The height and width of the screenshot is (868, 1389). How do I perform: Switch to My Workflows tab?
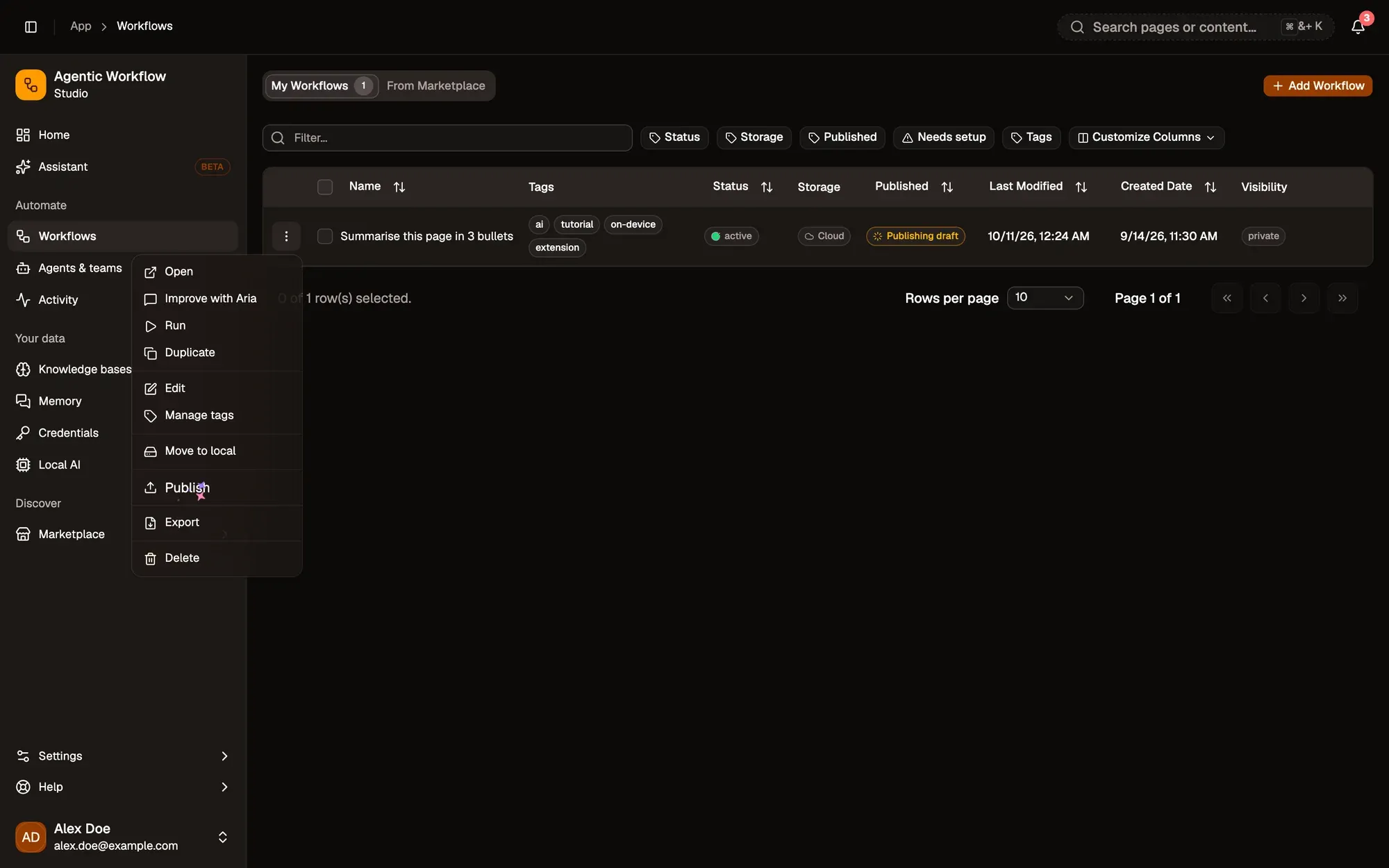(322, 85)
